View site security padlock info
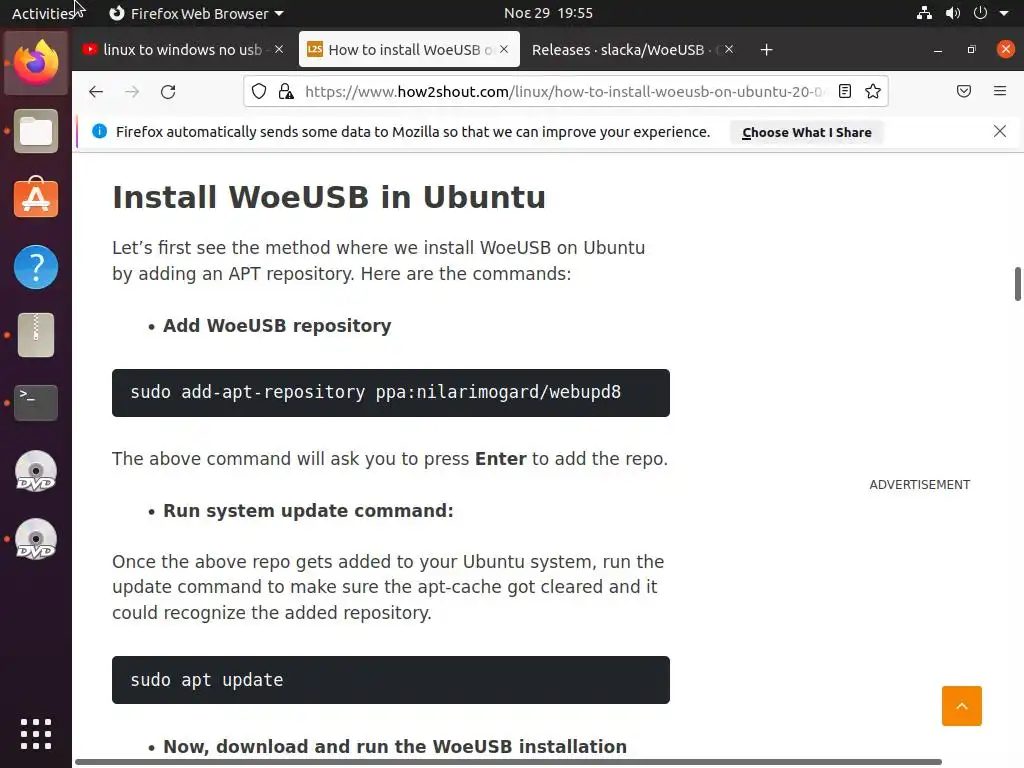1024x768 pixels. 285,91
